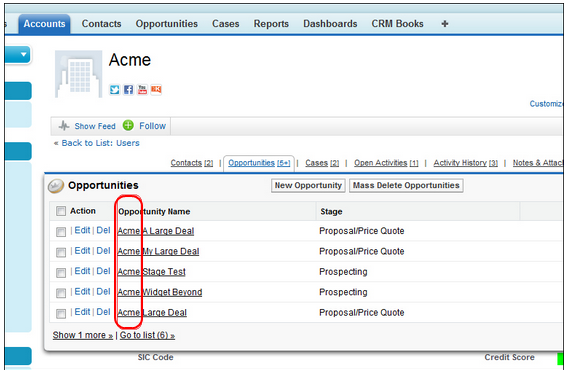The image size is (569, 370).
Task: Open the Dashboards tab
Action: click(x=330, y=24)
